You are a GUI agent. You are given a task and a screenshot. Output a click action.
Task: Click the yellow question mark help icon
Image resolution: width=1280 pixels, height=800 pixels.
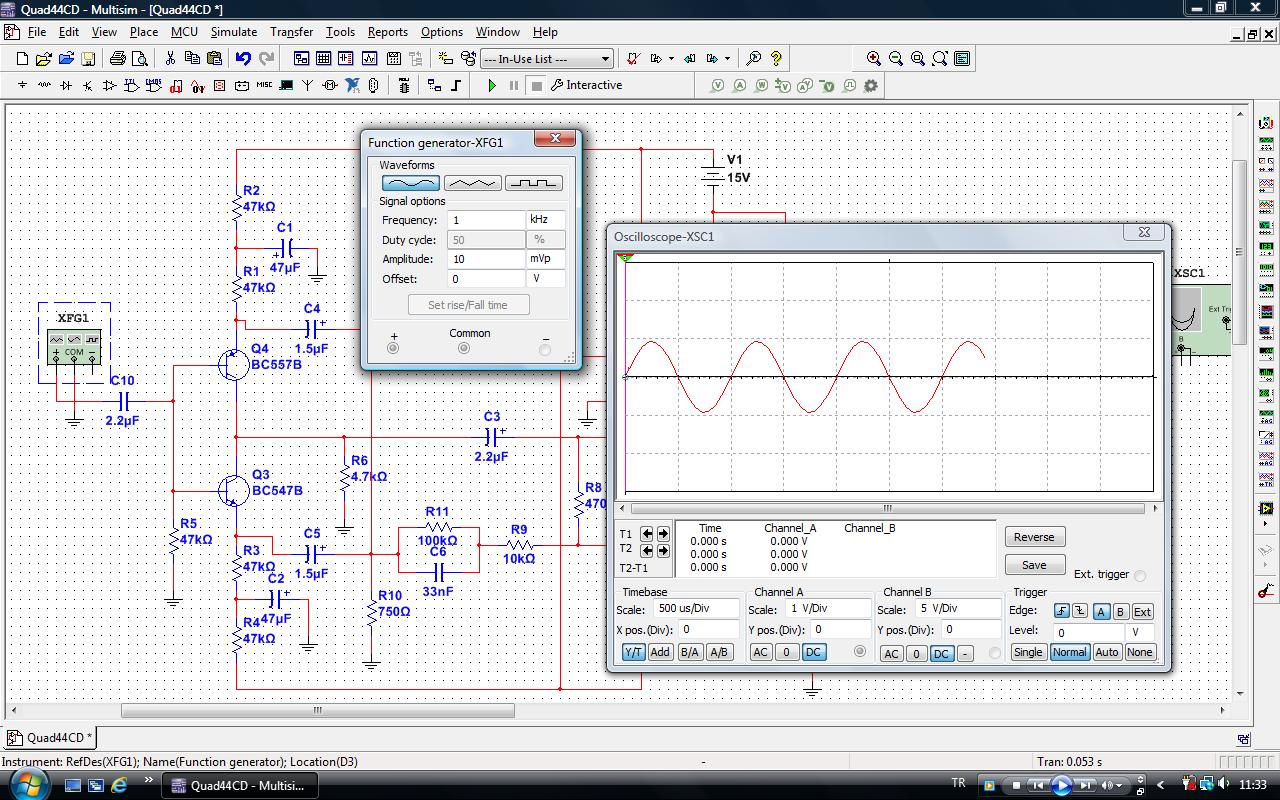tap(776, 59)
